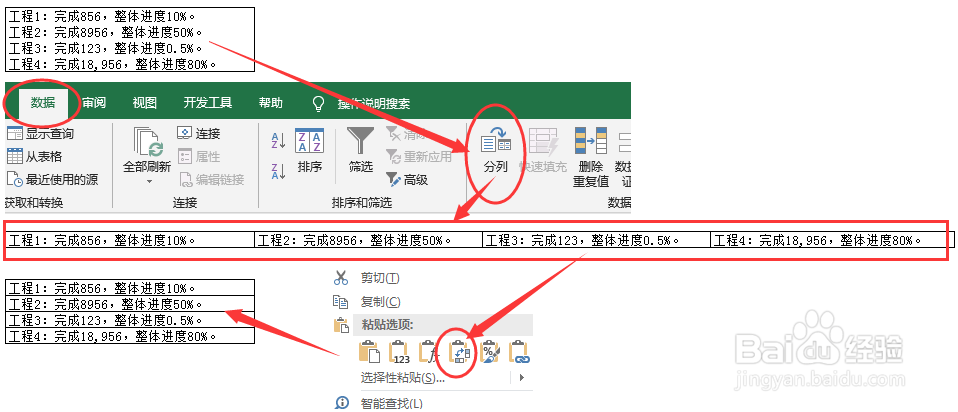The height and width of the screenshot is (412, 958).
Task: Open the 开发工具 tab
Action: pos(208,103)
